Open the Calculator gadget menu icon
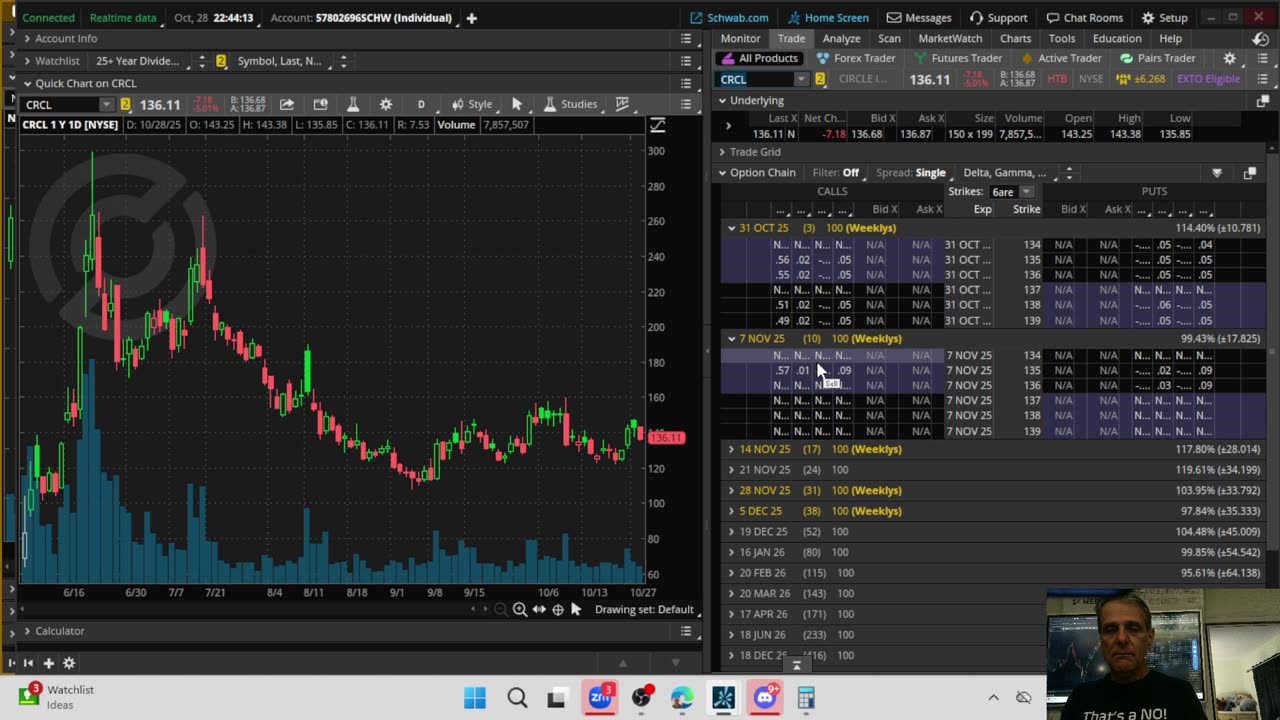The image size is (1280, 720). click(x=686, y=631)
